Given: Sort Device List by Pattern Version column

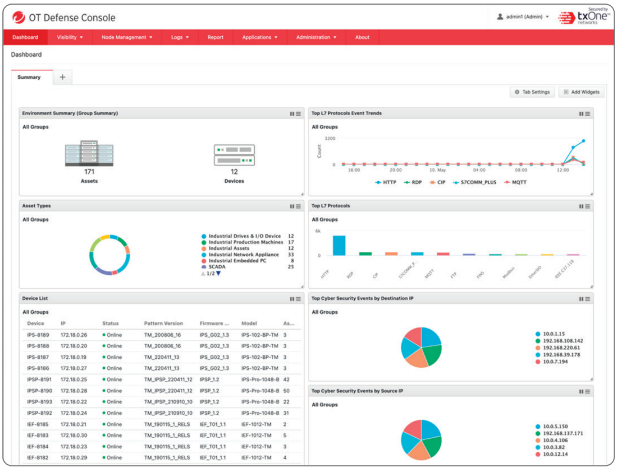Looking at the screenshot, I should click(x=163, y=323).
